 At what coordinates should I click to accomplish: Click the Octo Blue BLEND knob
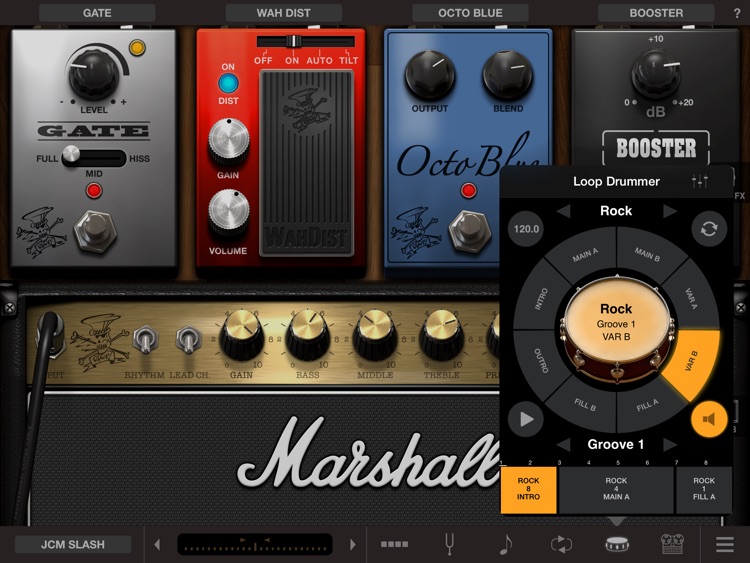[x=507, y=75]
